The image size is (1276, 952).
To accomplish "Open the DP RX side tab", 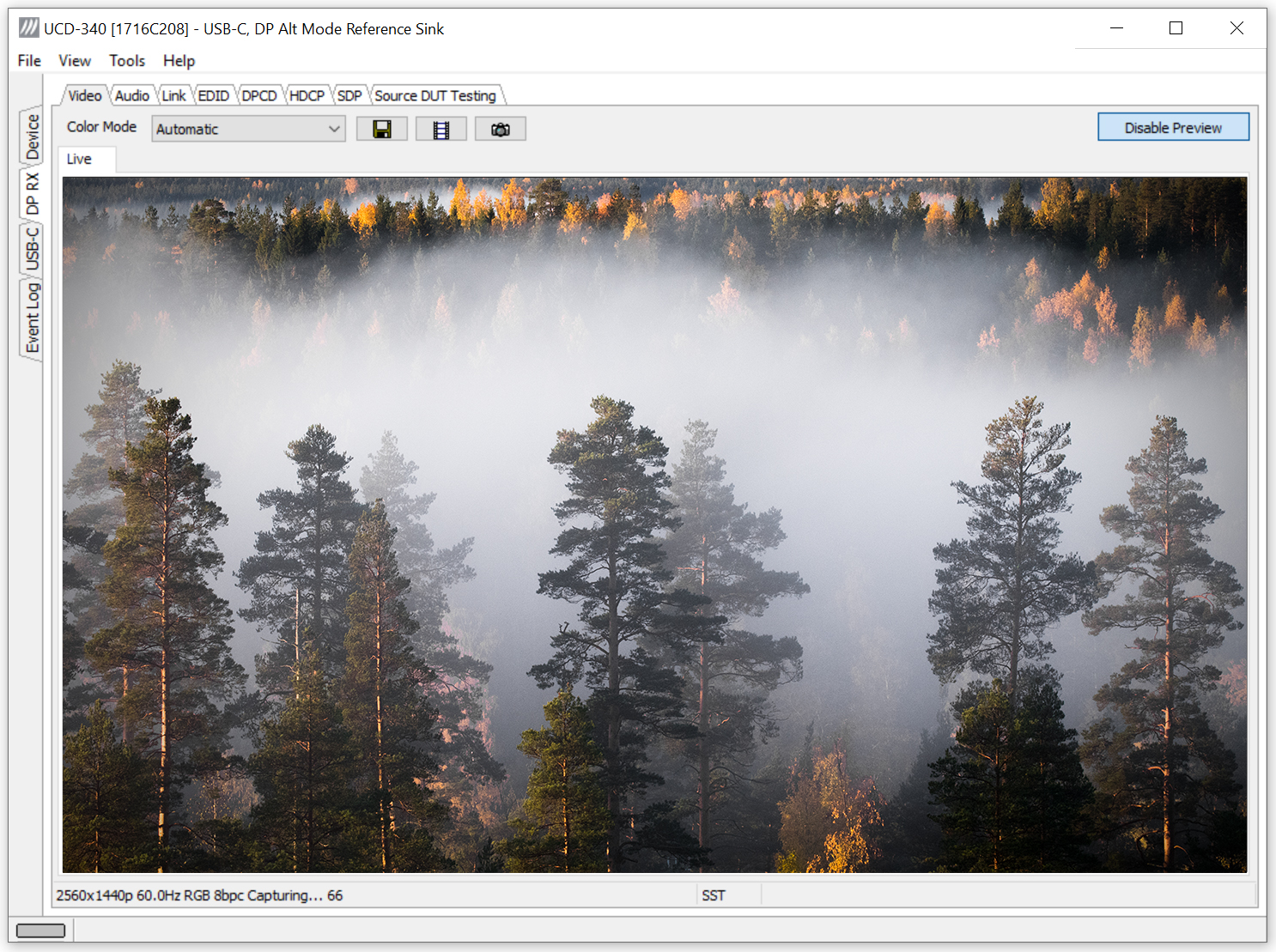I will click(32, 194).
